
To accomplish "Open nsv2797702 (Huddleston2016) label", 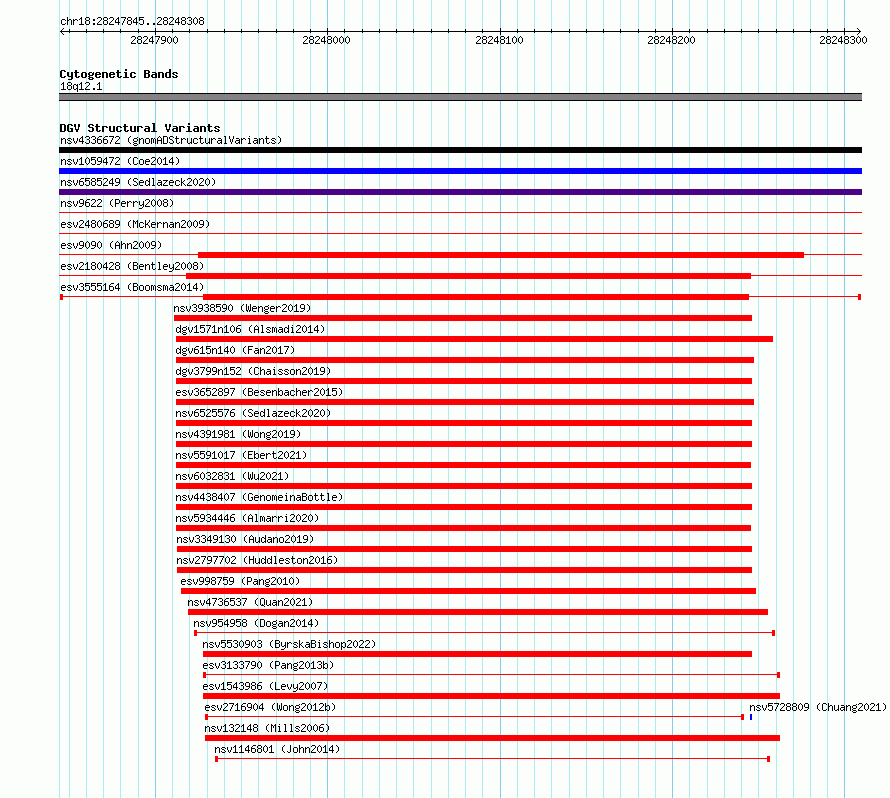I will pyautogui.click(x=257, y=560).
